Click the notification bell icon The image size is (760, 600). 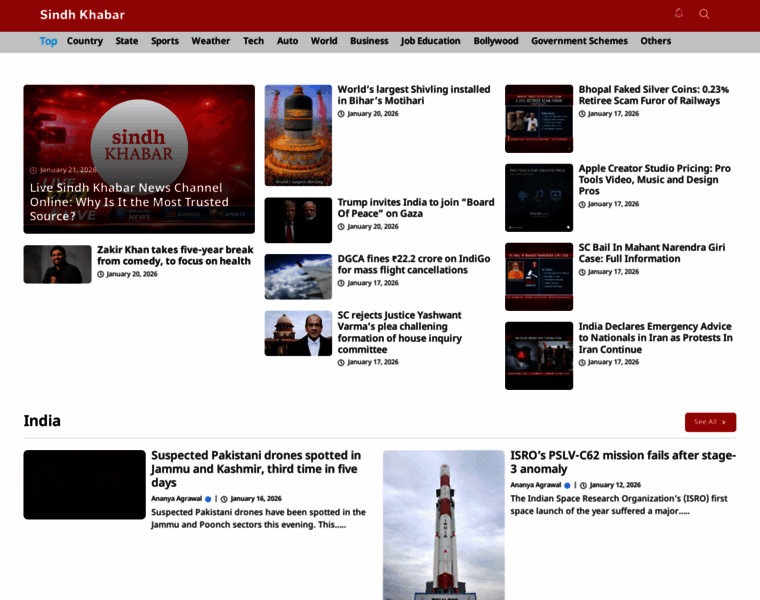tap(679, 14)
